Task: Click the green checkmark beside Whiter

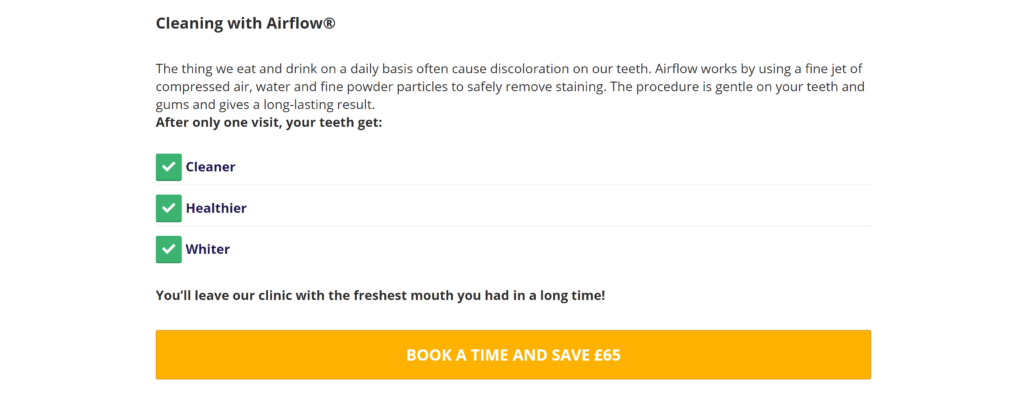Action: (168, 249)
